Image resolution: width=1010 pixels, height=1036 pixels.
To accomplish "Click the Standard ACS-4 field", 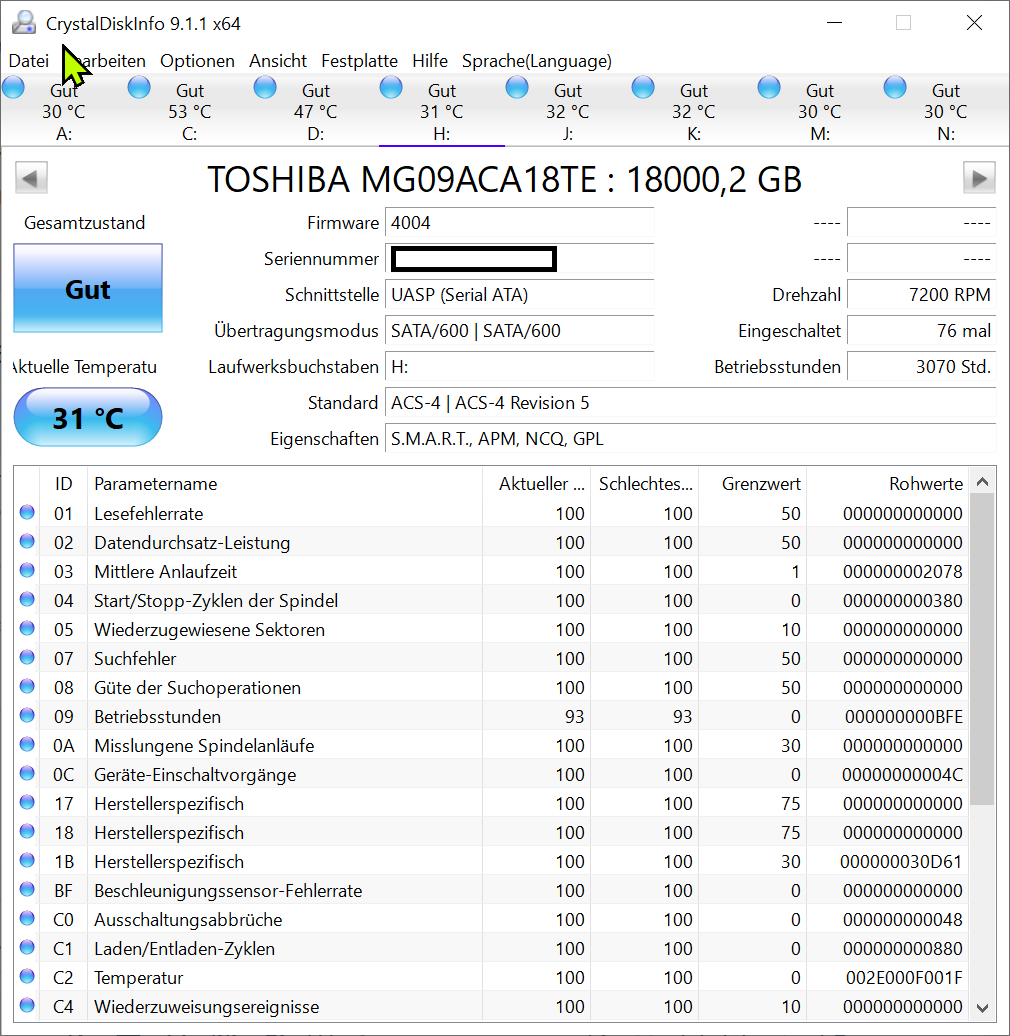I will click(691, 402).
